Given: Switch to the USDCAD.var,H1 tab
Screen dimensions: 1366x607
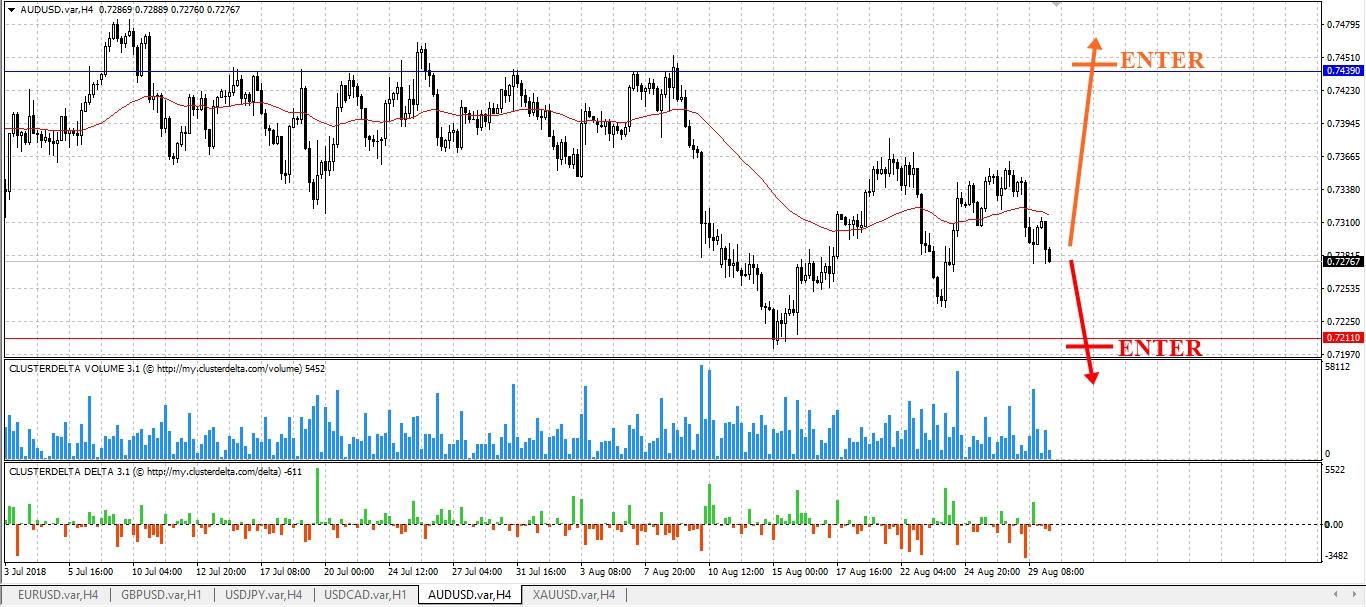Looking at the screenshot, I should tap(366, 595).
